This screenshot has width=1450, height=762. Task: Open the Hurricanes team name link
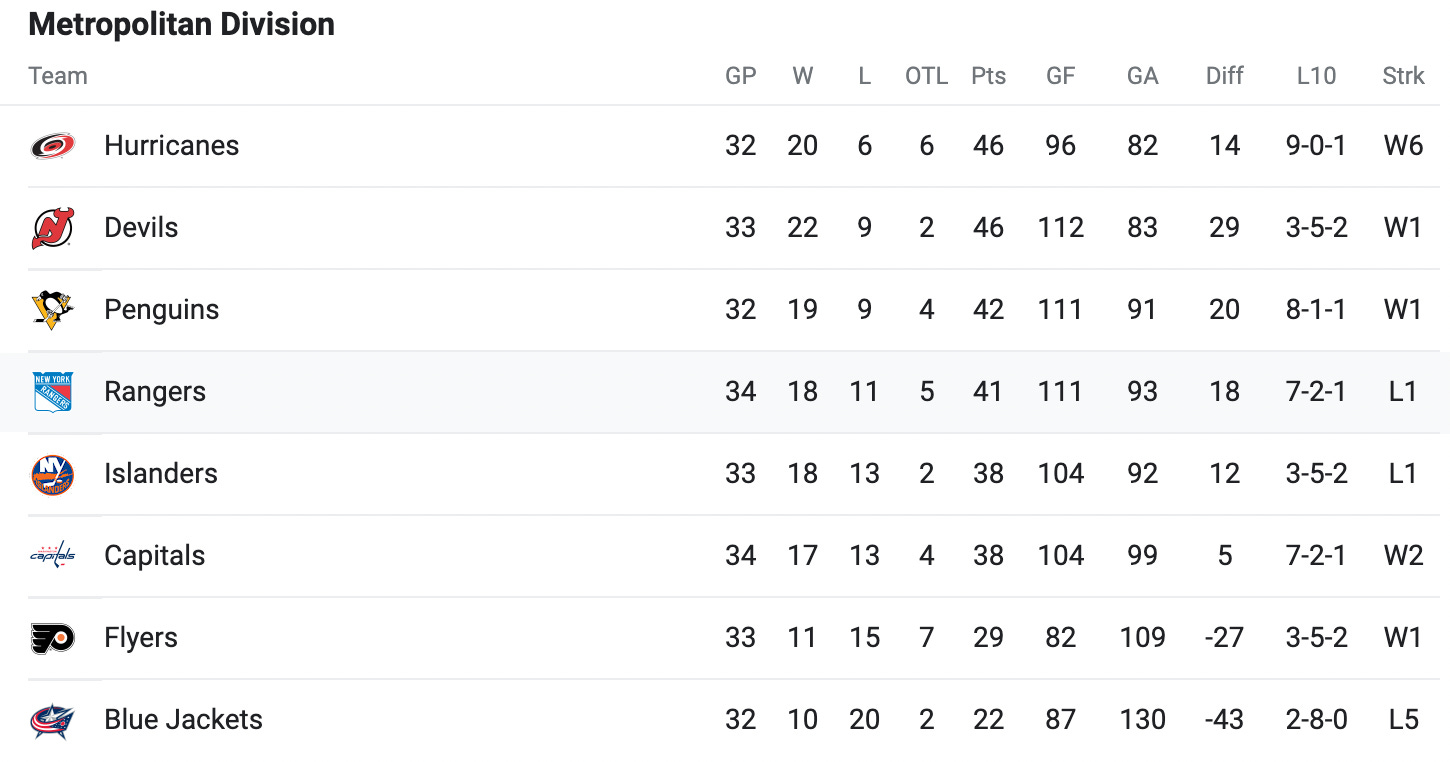click(x=171, y=146)
